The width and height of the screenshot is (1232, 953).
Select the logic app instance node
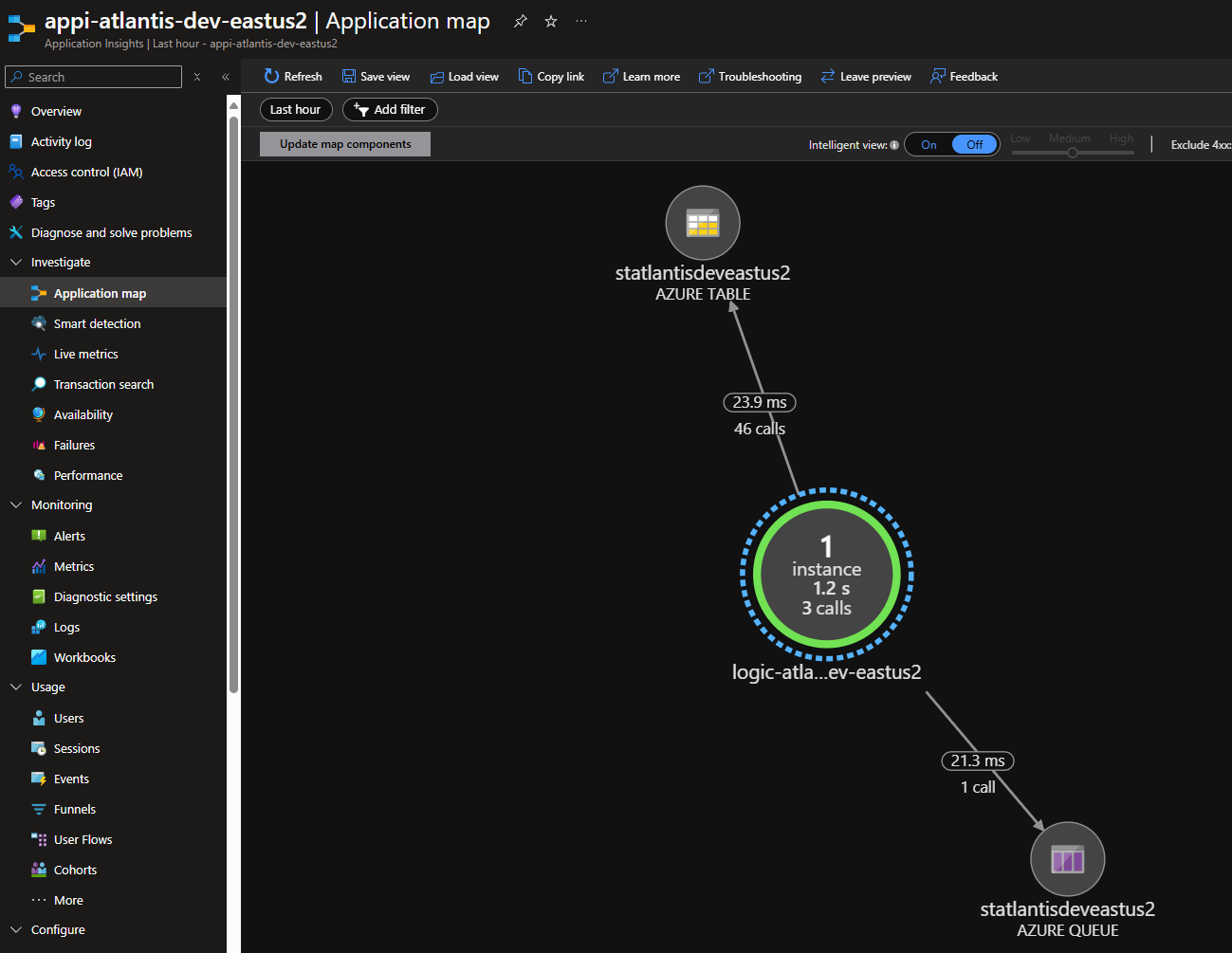pos(827,575)
